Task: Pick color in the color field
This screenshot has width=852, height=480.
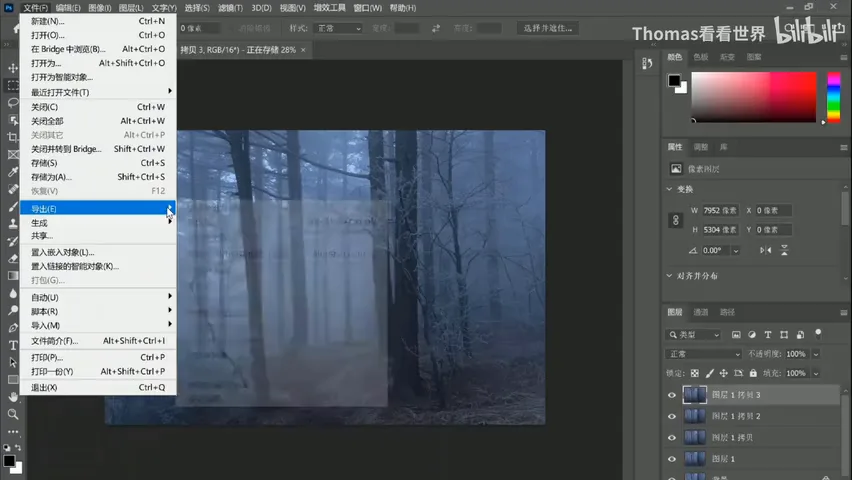Action: click(x=754, y=97)
